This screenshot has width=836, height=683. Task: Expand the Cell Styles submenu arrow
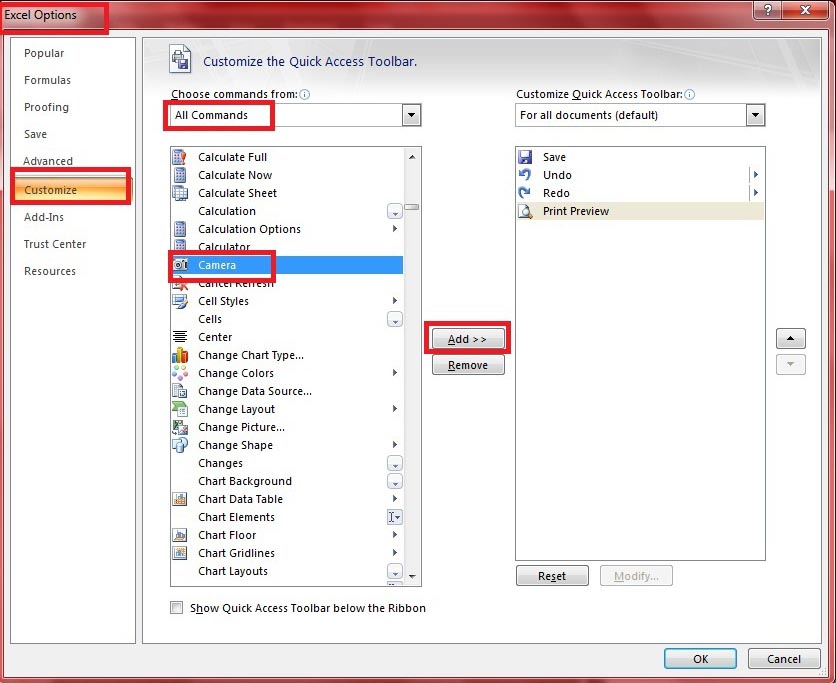(x=395, y=301)
